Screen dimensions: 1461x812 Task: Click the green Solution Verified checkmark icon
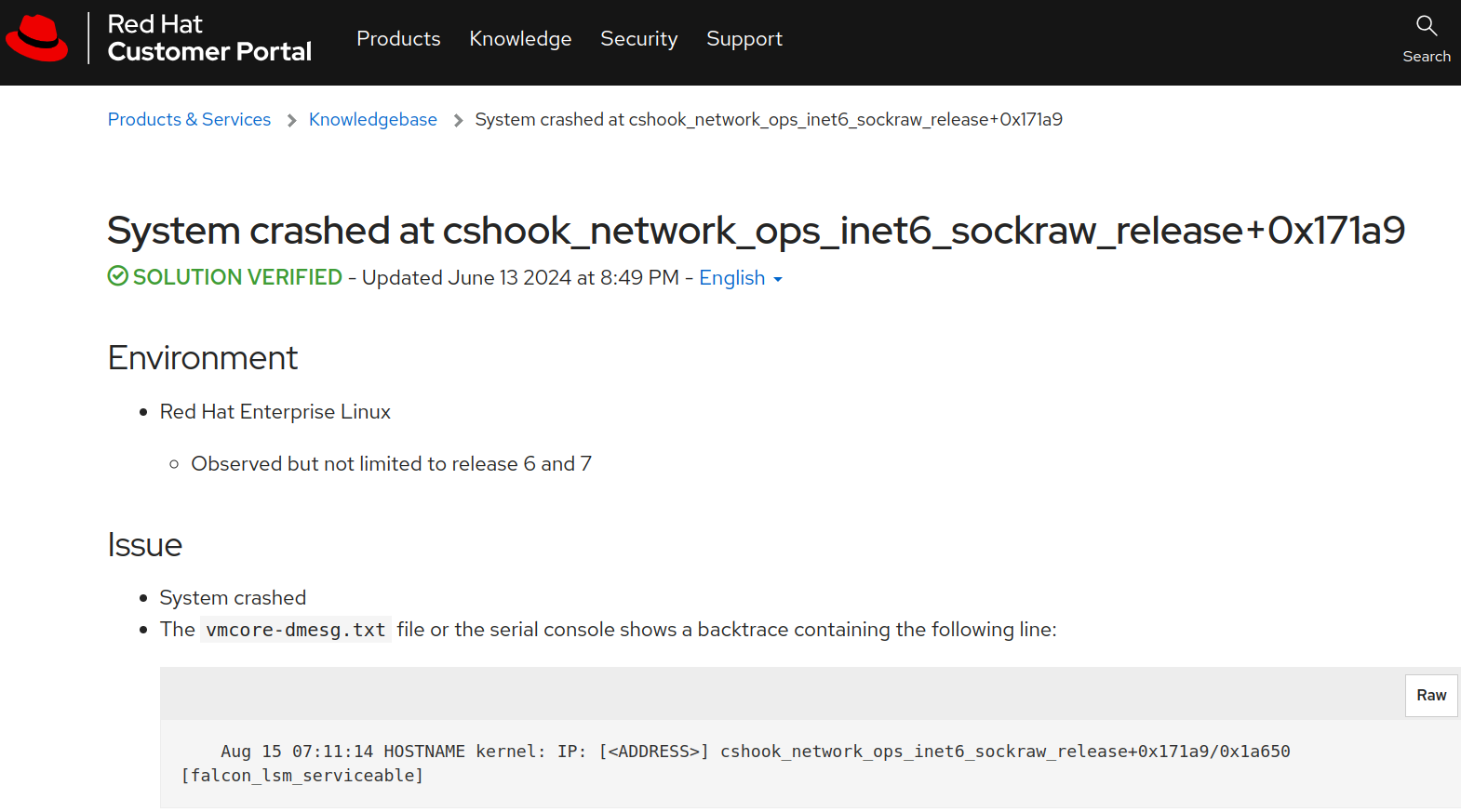pyautogui.click(x=117, y=276)
